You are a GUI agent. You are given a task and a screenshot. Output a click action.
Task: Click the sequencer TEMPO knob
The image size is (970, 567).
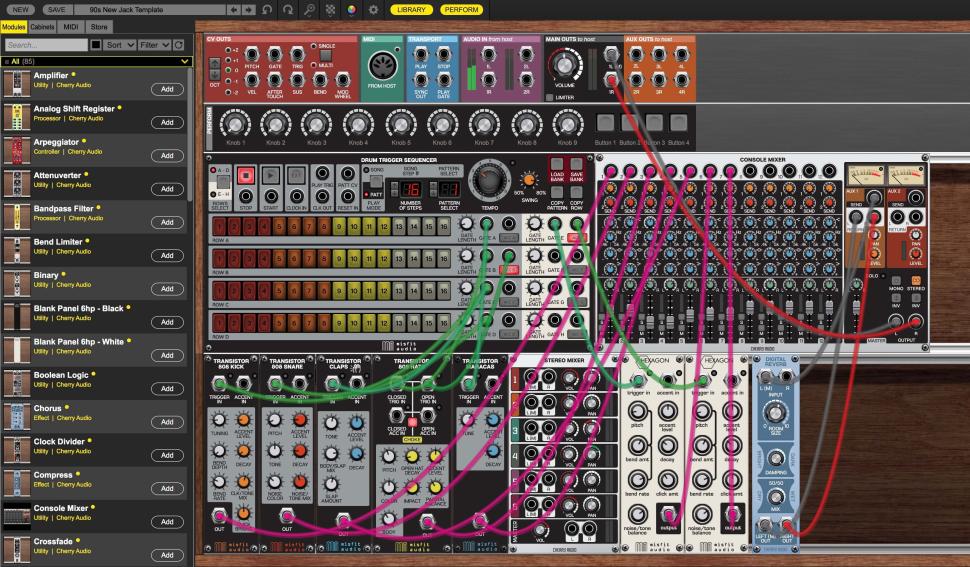[489, 180]
